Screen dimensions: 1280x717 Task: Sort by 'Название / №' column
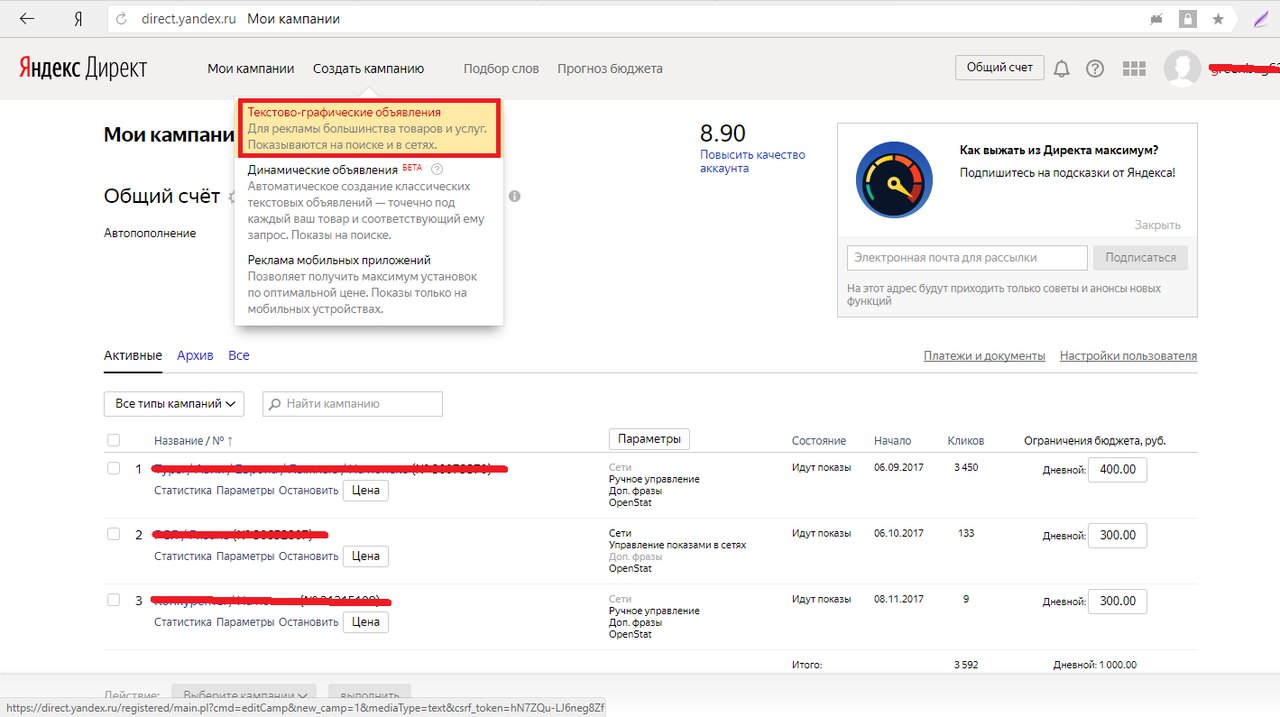pos(193,441)
